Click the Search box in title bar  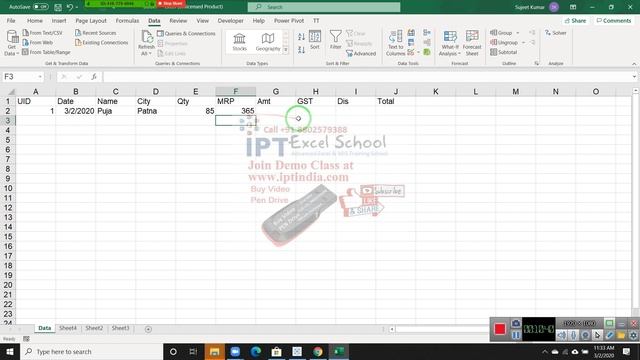(x=324, y=7)
